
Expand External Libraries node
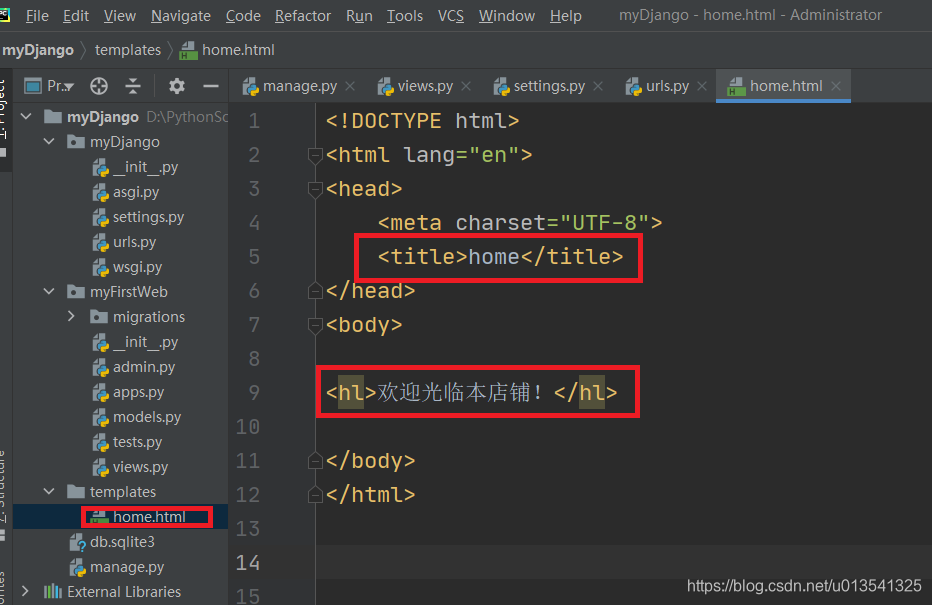click(x=26, y=591)
